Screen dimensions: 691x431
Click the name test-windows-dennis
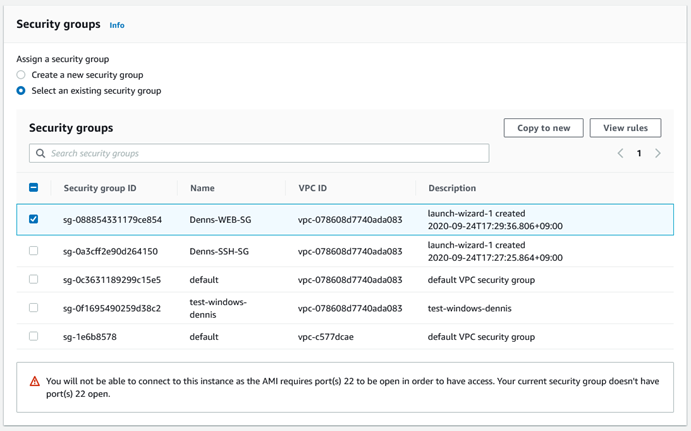[218, 308]
